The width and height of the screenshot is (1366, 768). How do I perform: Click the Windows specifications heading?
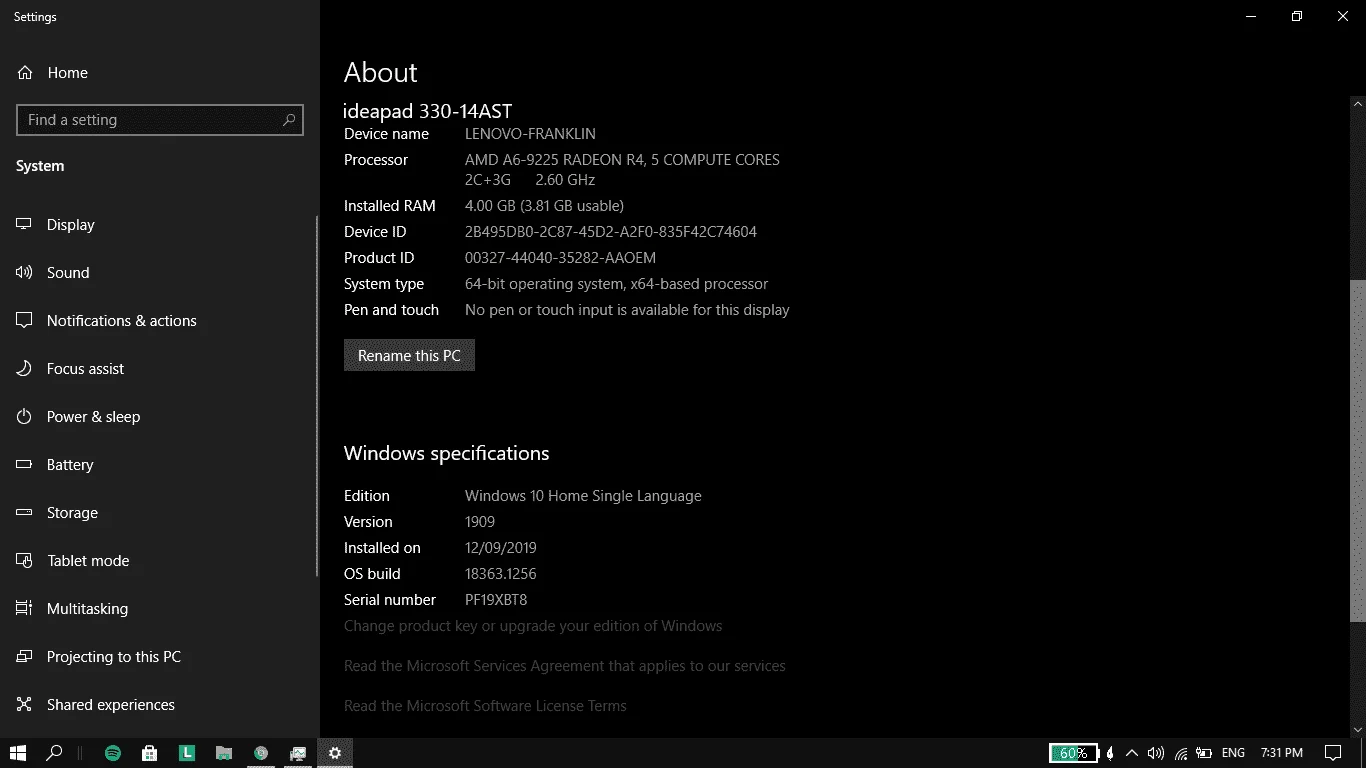point(447,453)
